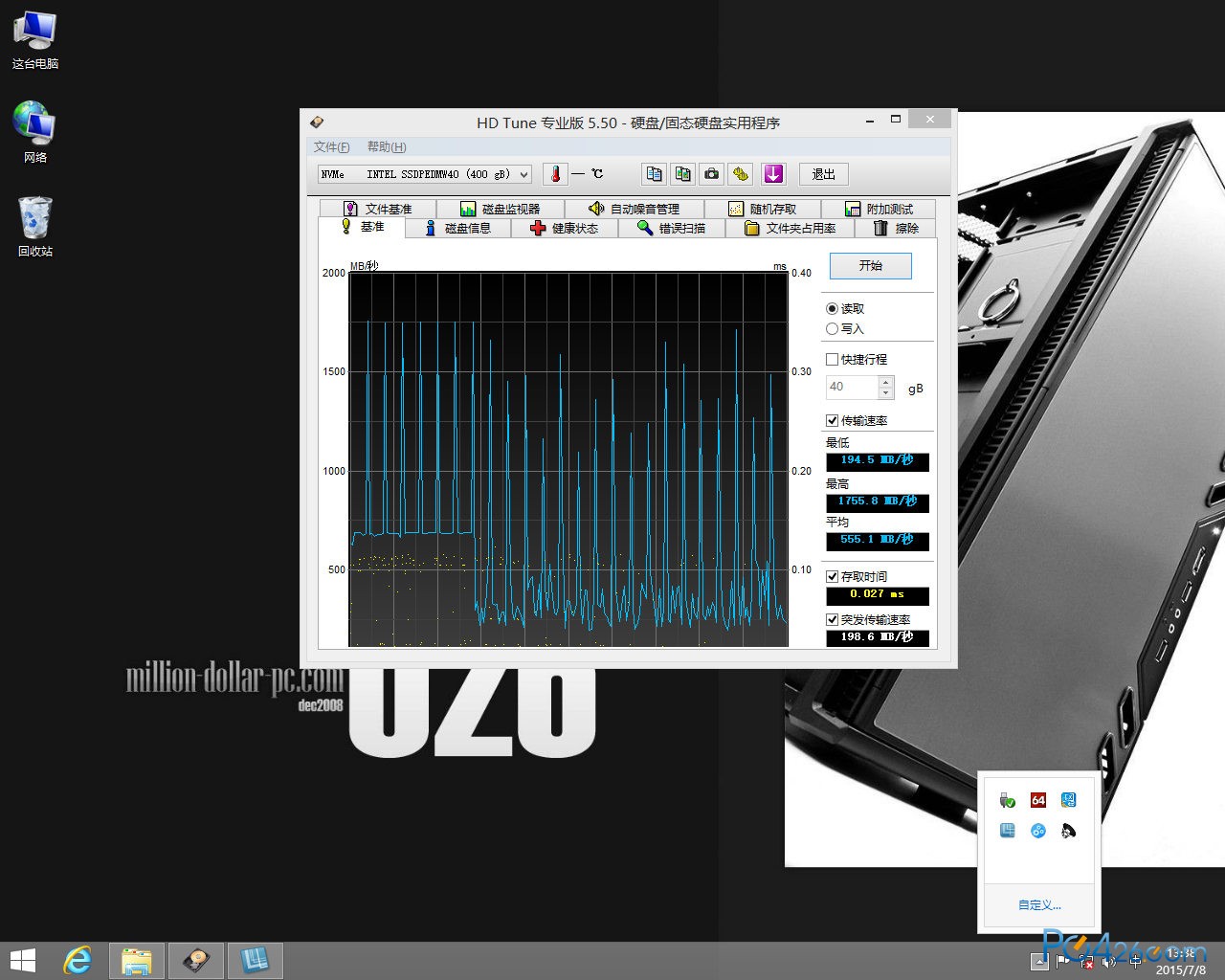Click the taskbar clock and date
This screenshot has width=1225, height=980.
point(1181,961)
